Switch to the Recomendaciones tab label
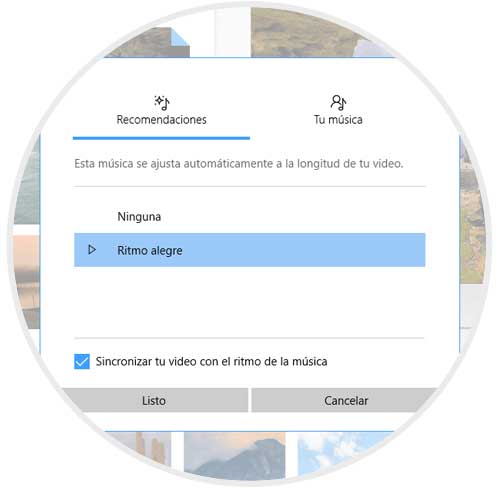The image size is (500, 488). coord(161,120)
